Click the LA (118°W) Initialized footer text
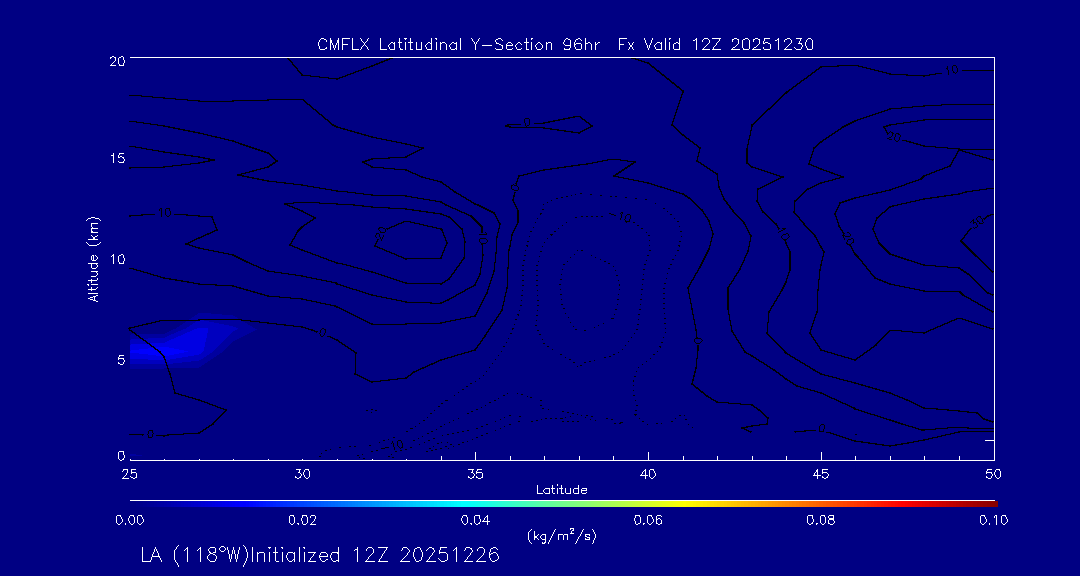 click(320, 556)
